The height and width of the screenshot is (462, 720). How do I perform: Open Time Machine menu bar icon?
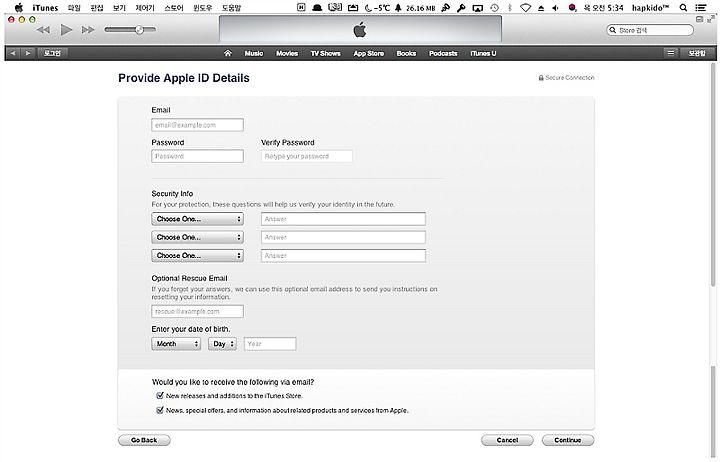coord(495,8)
